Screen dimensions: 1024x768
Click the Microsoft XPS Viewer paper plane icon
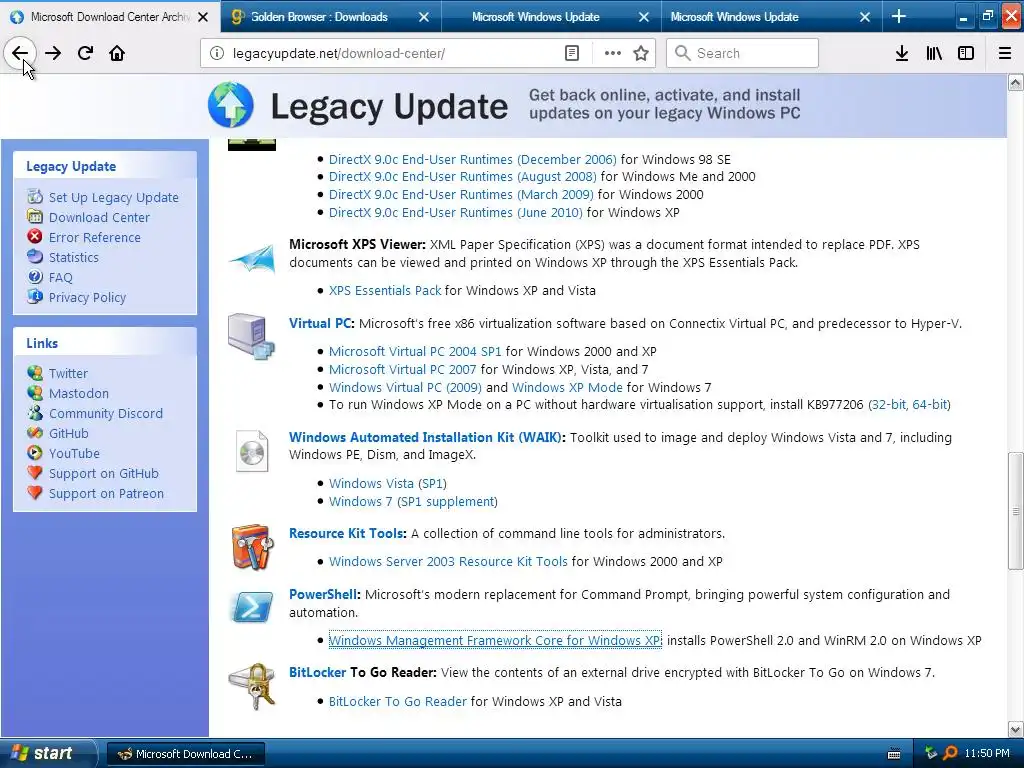click(252, 259)
